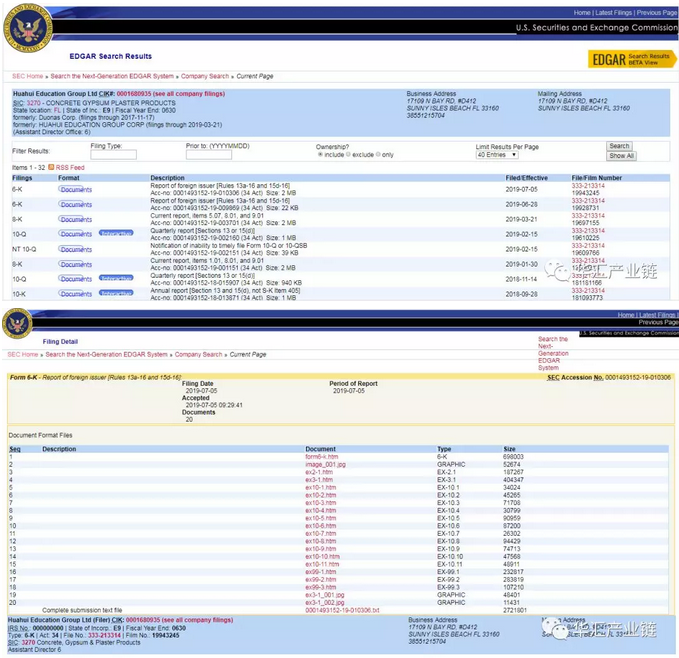The width and height of the screenshot is (679, 658).
Task: Open FL state location link
Action: pyautogui.click(x=57, y=110)
